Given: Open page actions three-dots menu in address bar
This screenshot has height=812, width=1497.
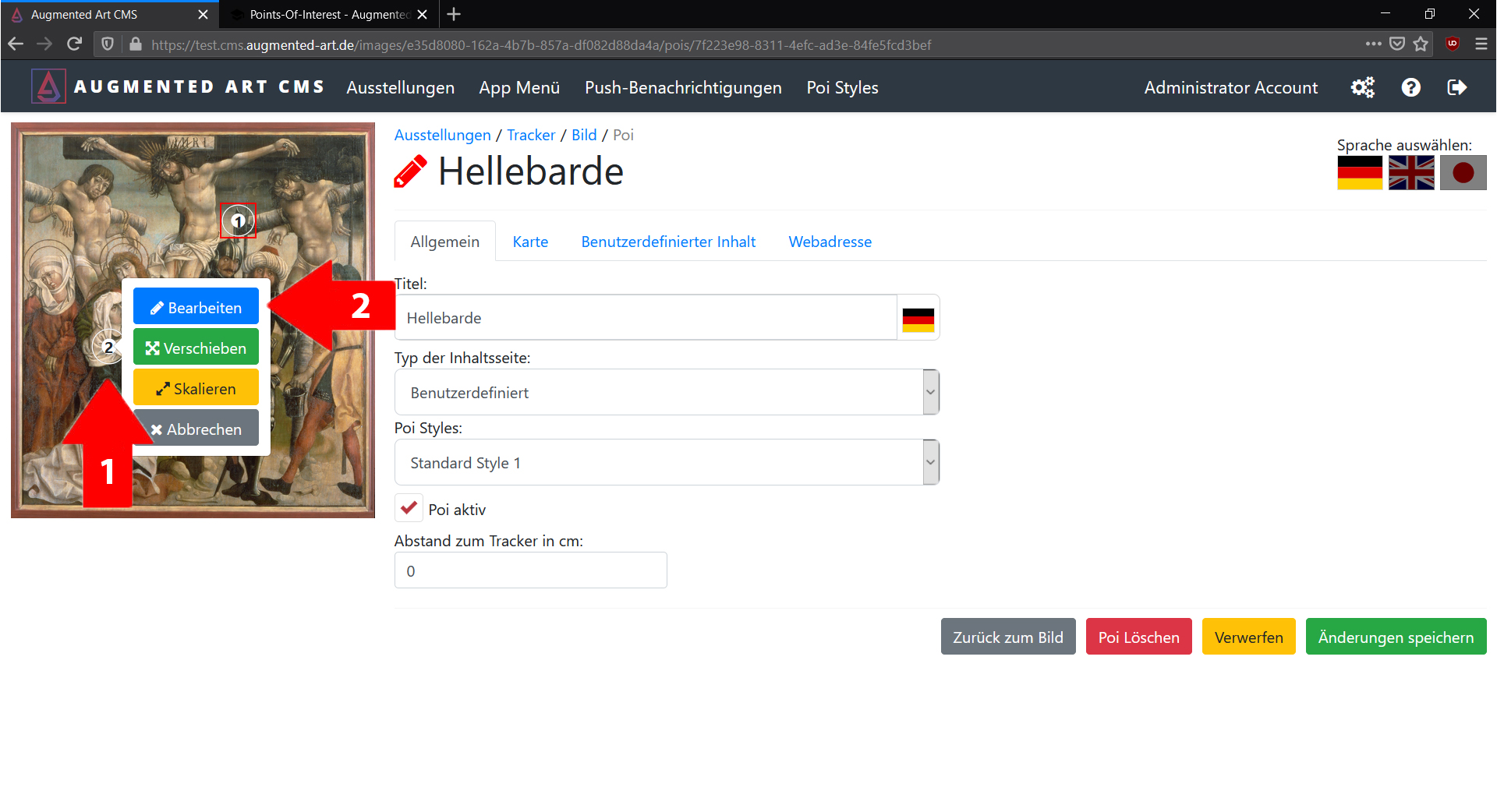Looking at the screenshot, I should (1373, 44).
